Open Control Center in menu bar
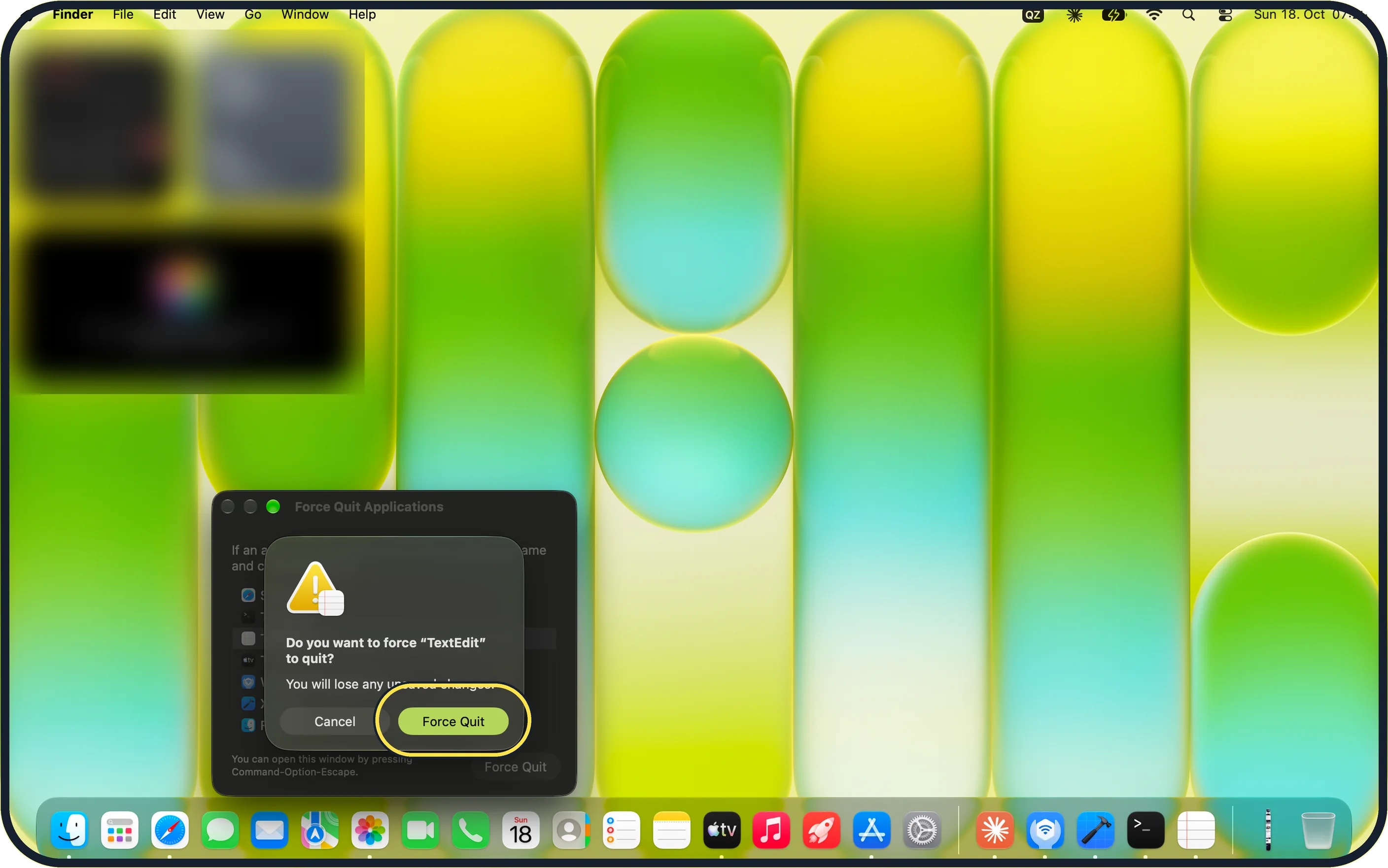 point(1225,14)
